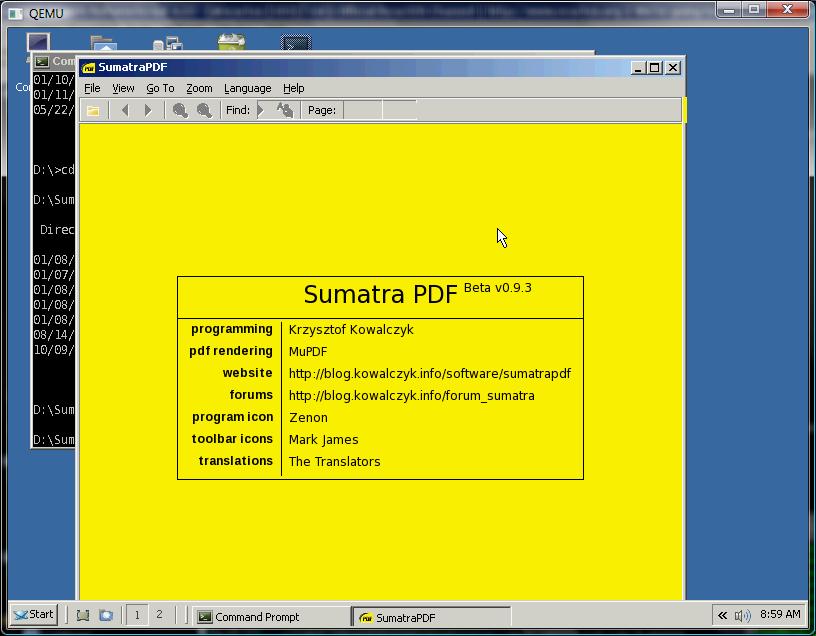Image resolution: width=816 pixels, height=636 pixels.
Task: Click the small find arrow beside Find label
Action: (x=261, y=110)
